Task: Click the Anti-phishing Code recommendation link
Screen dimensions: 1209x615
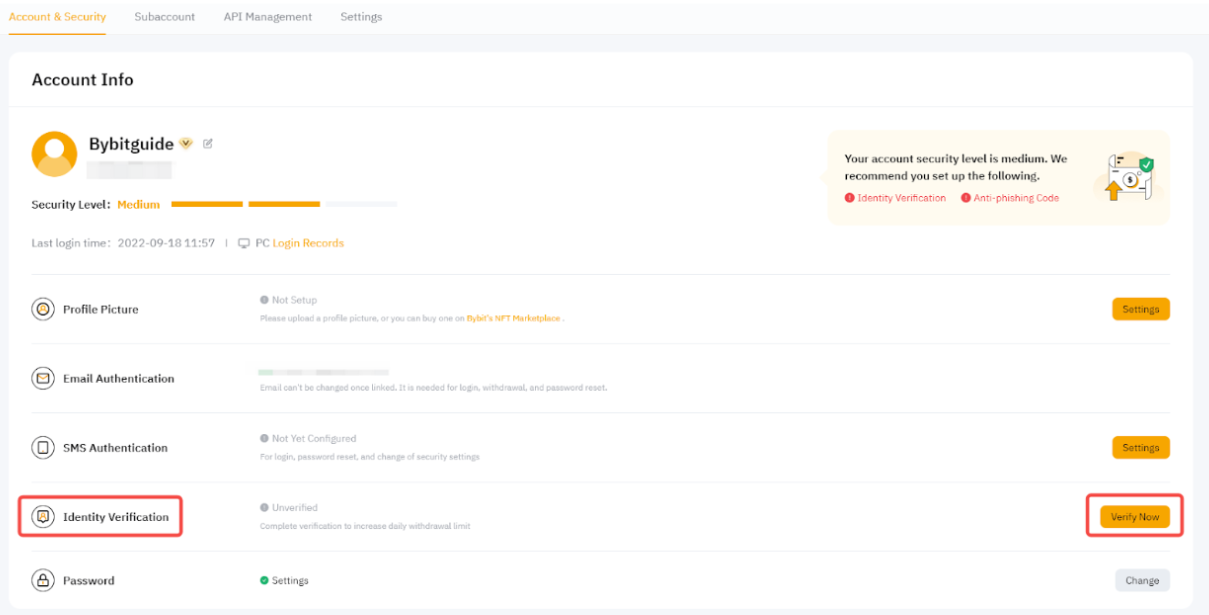Action: click(1016, 198)
